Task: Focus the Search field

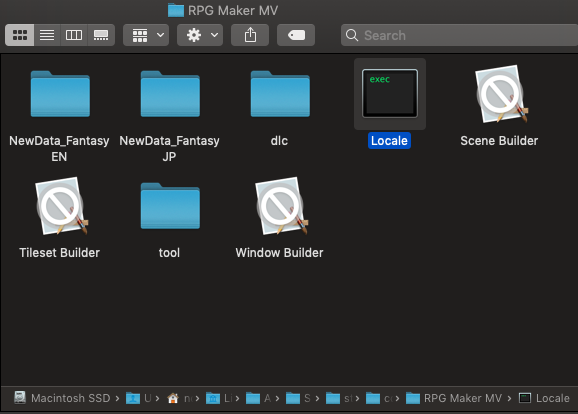Action: (x=459, y=35)
